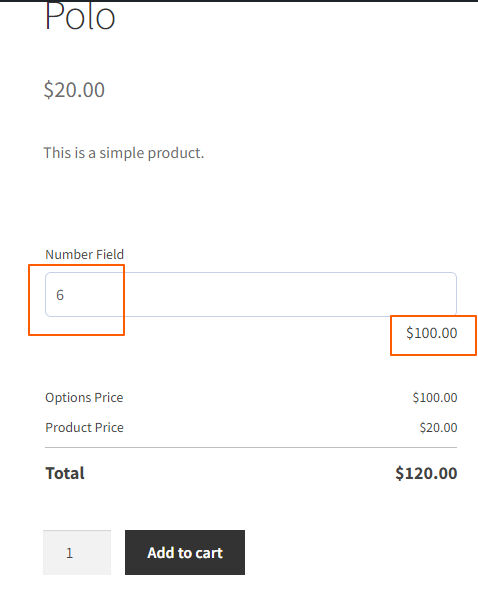Click the Product Price label
This screenshot has height=601, width=478.
[84, 427]
